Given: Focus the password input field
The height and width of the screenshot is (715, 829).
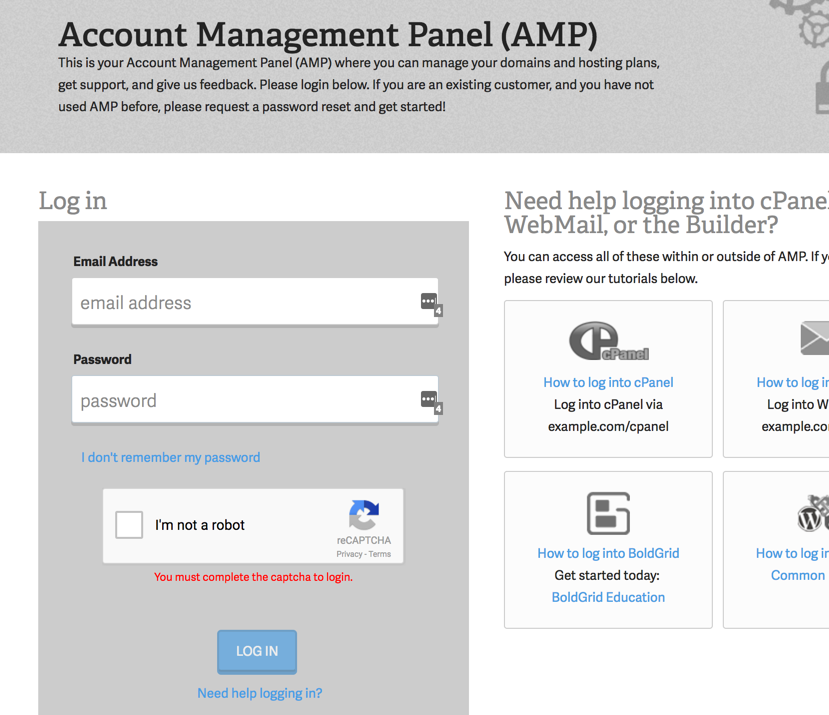Looking at the screenshot, I should (255, 400).
